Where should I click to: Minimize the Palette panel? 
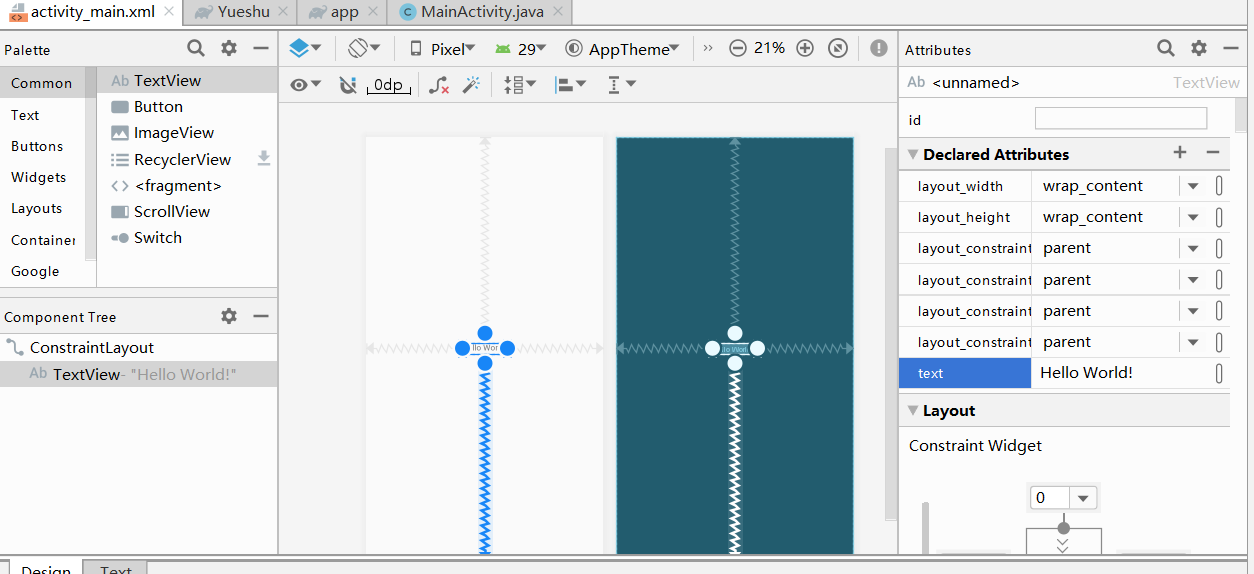click(x=261, y=48)
